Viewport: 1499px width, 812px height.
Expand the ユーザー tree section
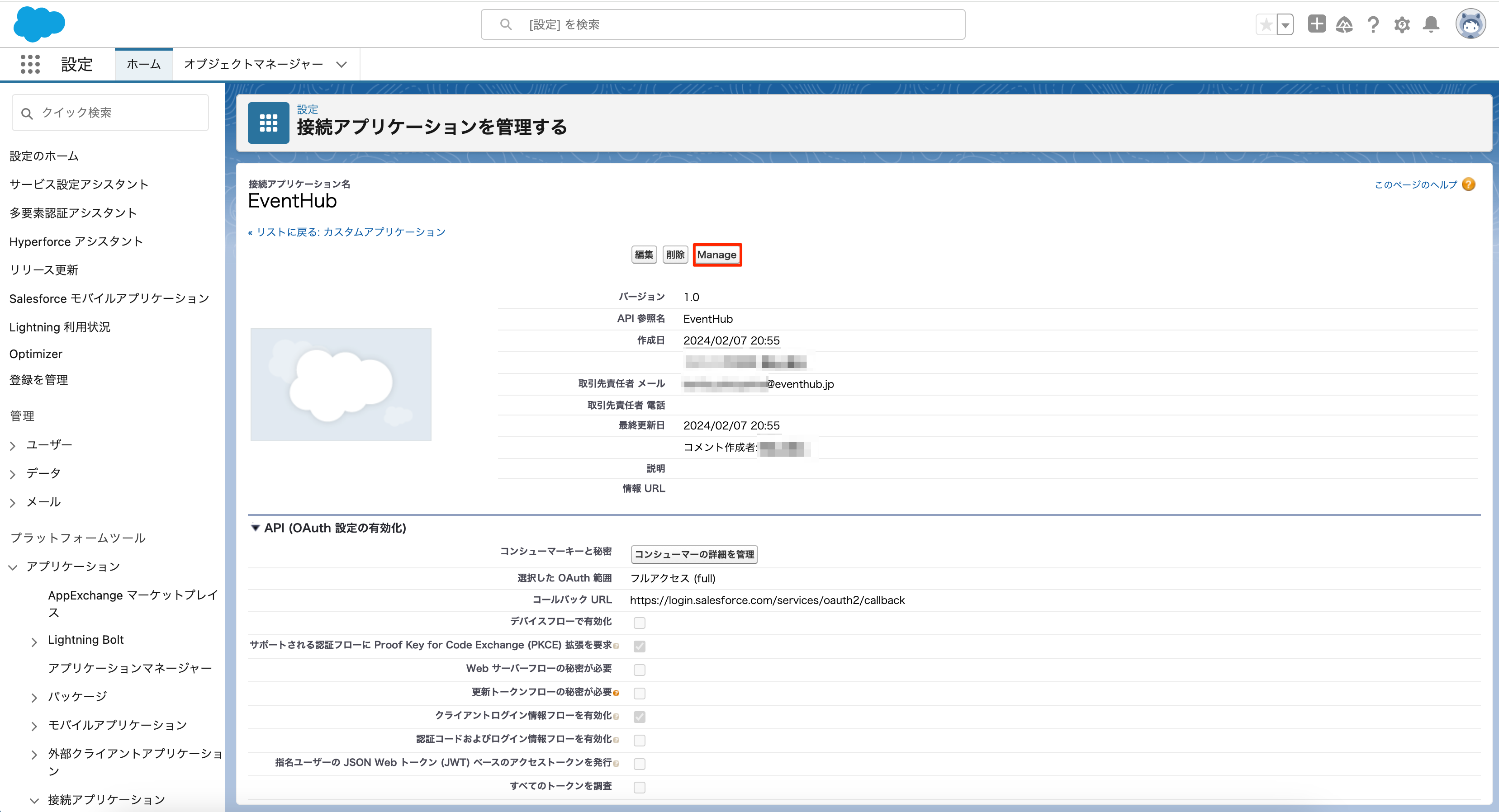coord(13,445)
